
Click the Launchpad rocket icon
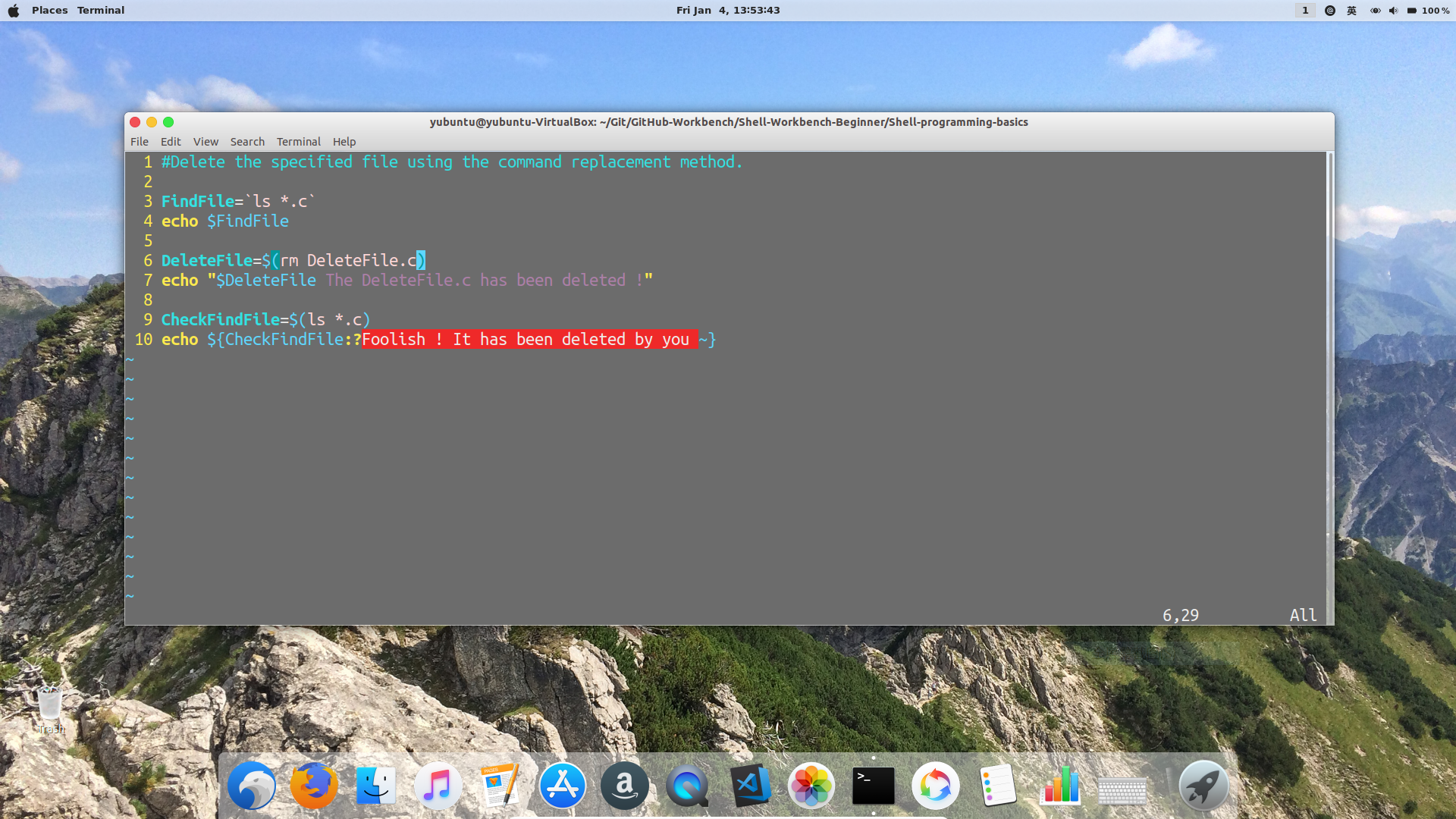(x=1203, y=786)
